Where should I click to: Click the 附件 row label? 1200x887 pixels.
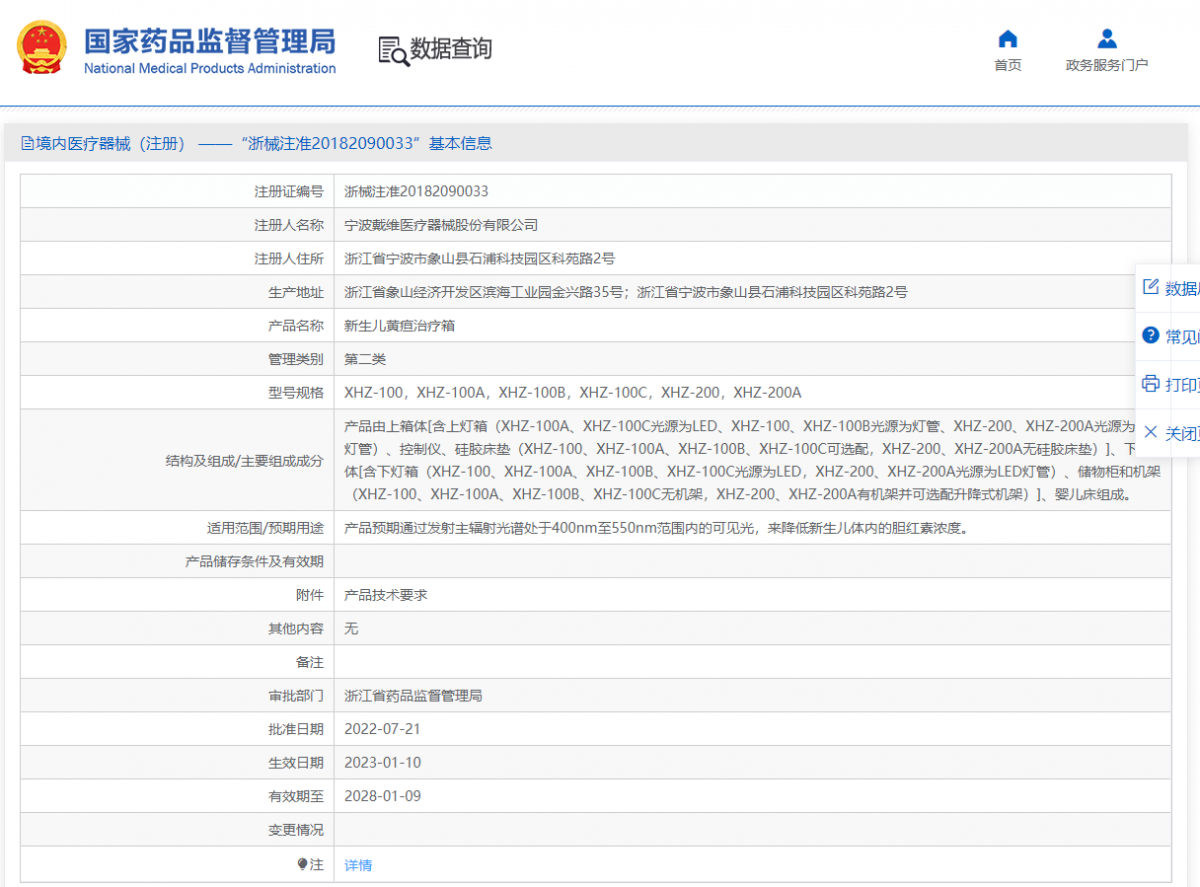pyautogui.click(x=310, y=594)
